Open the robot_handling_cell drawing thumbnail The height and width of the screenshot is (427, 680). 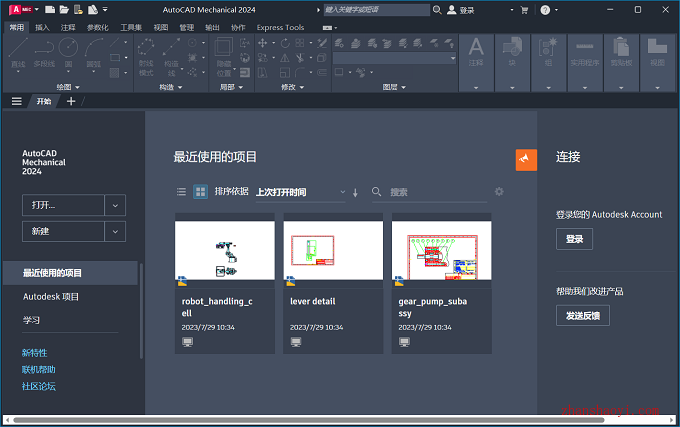(225, 251)
